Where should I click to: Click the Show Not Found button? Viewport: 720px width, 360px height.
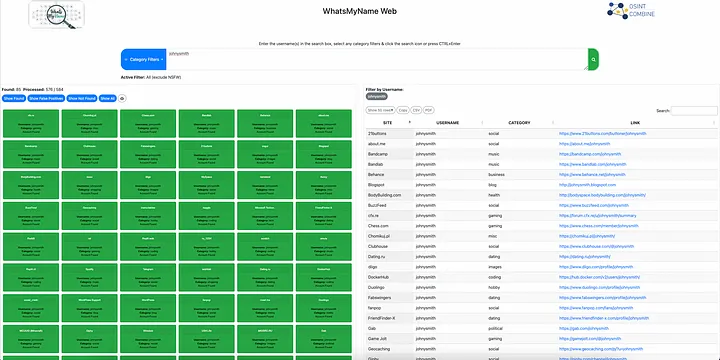[x=82, y=98]
